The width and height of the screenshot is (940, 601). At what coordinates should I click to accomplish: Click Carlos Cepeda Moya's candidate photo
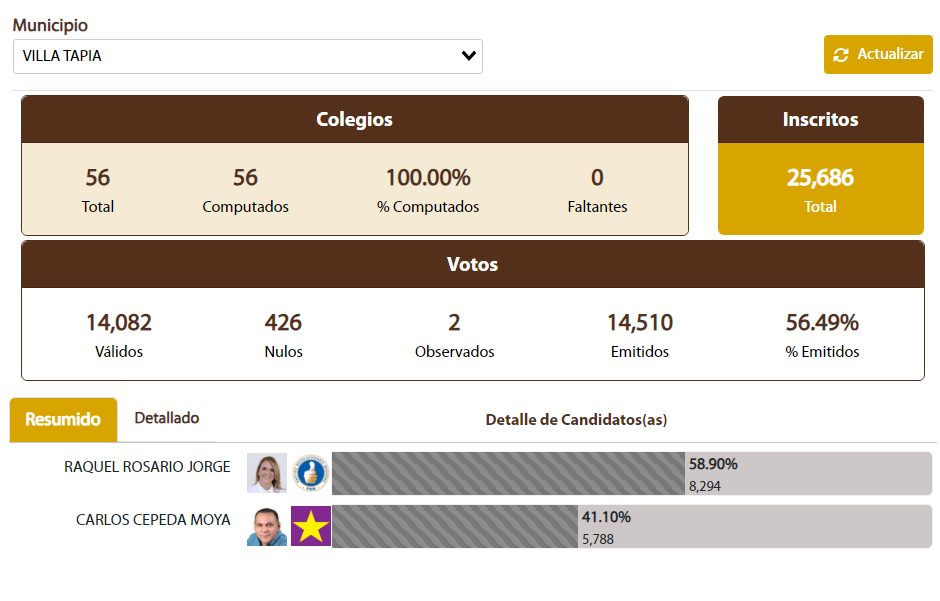(267, 526)
